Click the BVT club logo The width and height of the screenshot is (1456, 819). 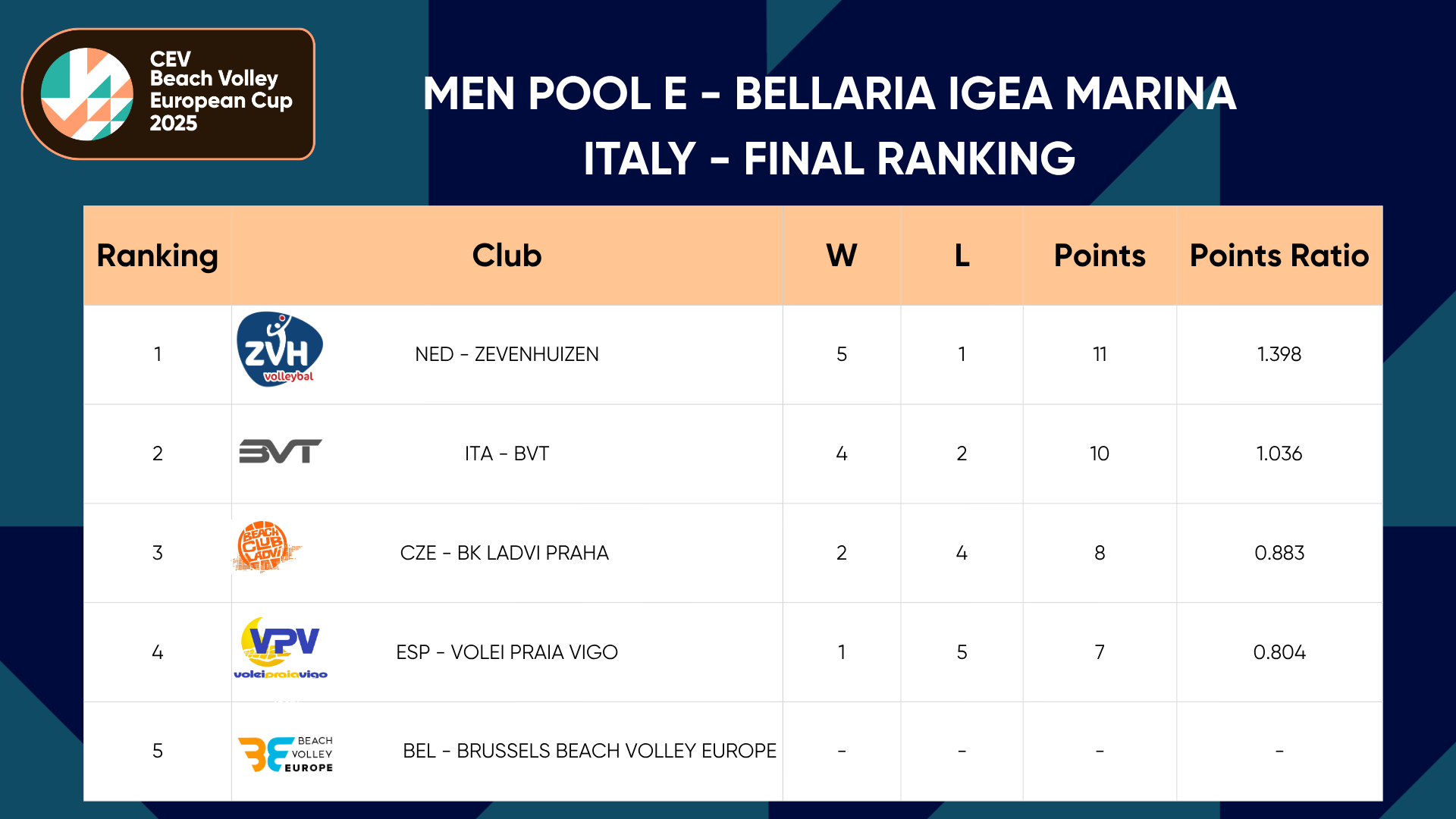click(280, 451)
